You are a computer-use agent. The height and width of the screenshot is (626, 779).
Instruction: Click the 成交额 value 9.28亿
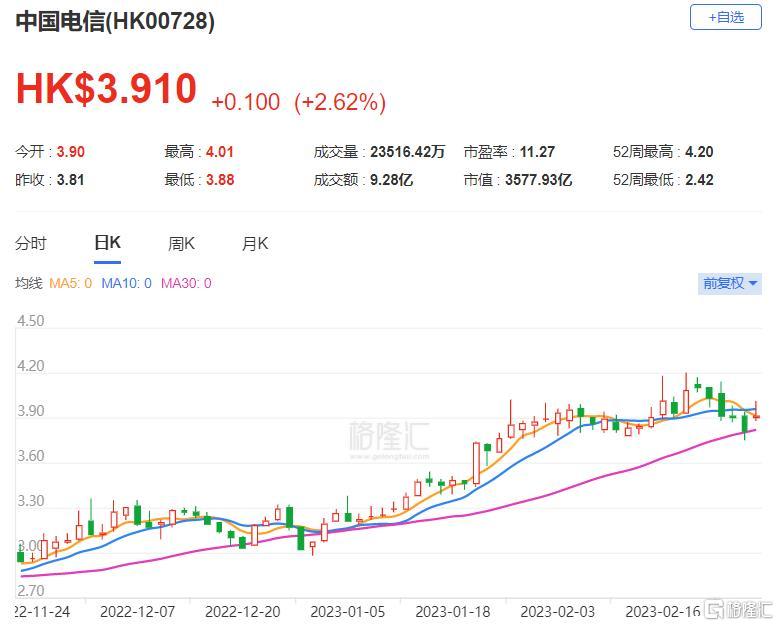click(x=391, y=179)
